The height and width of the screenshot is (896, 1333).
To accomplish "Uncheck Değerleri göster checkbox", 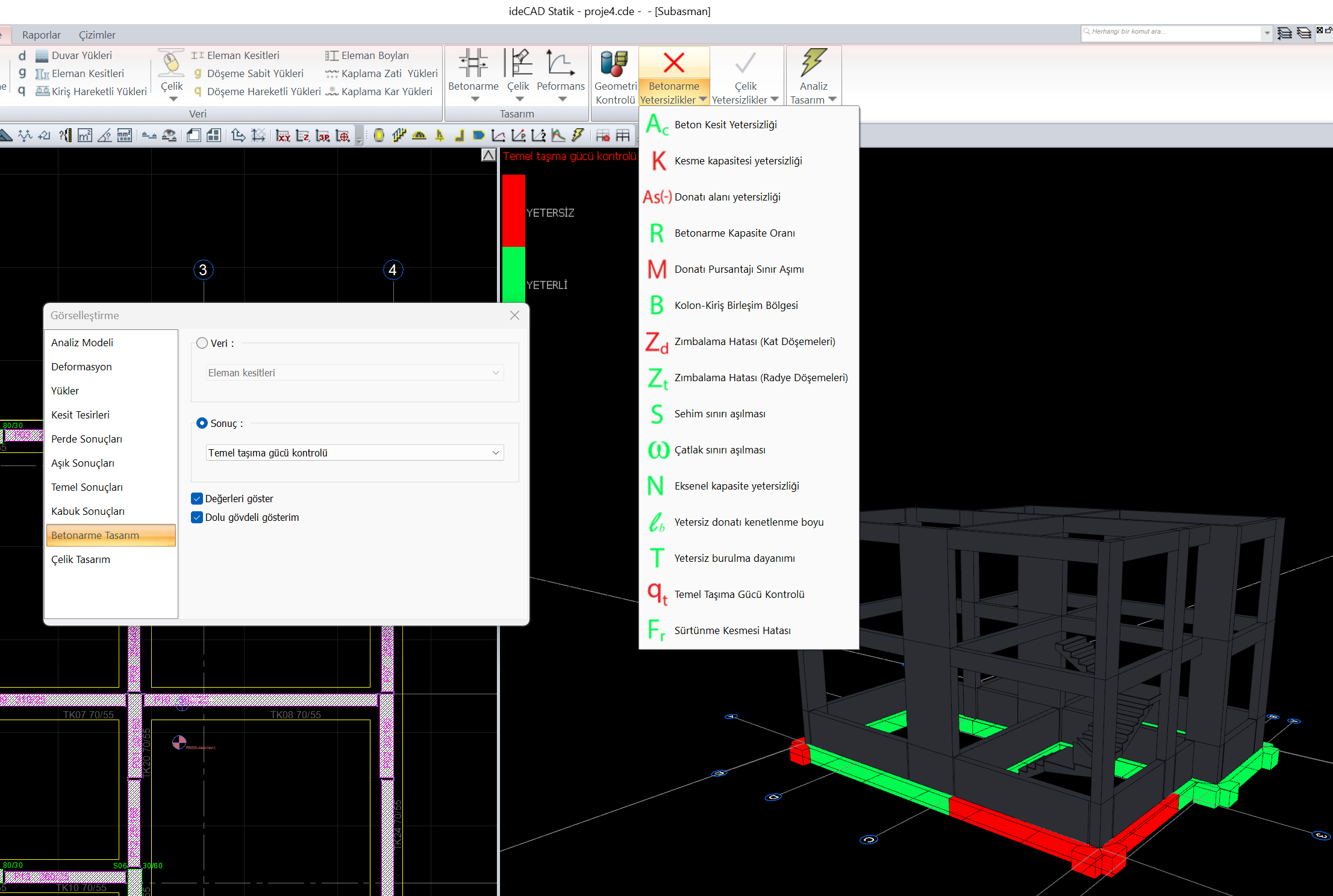I will coord(197,499).
